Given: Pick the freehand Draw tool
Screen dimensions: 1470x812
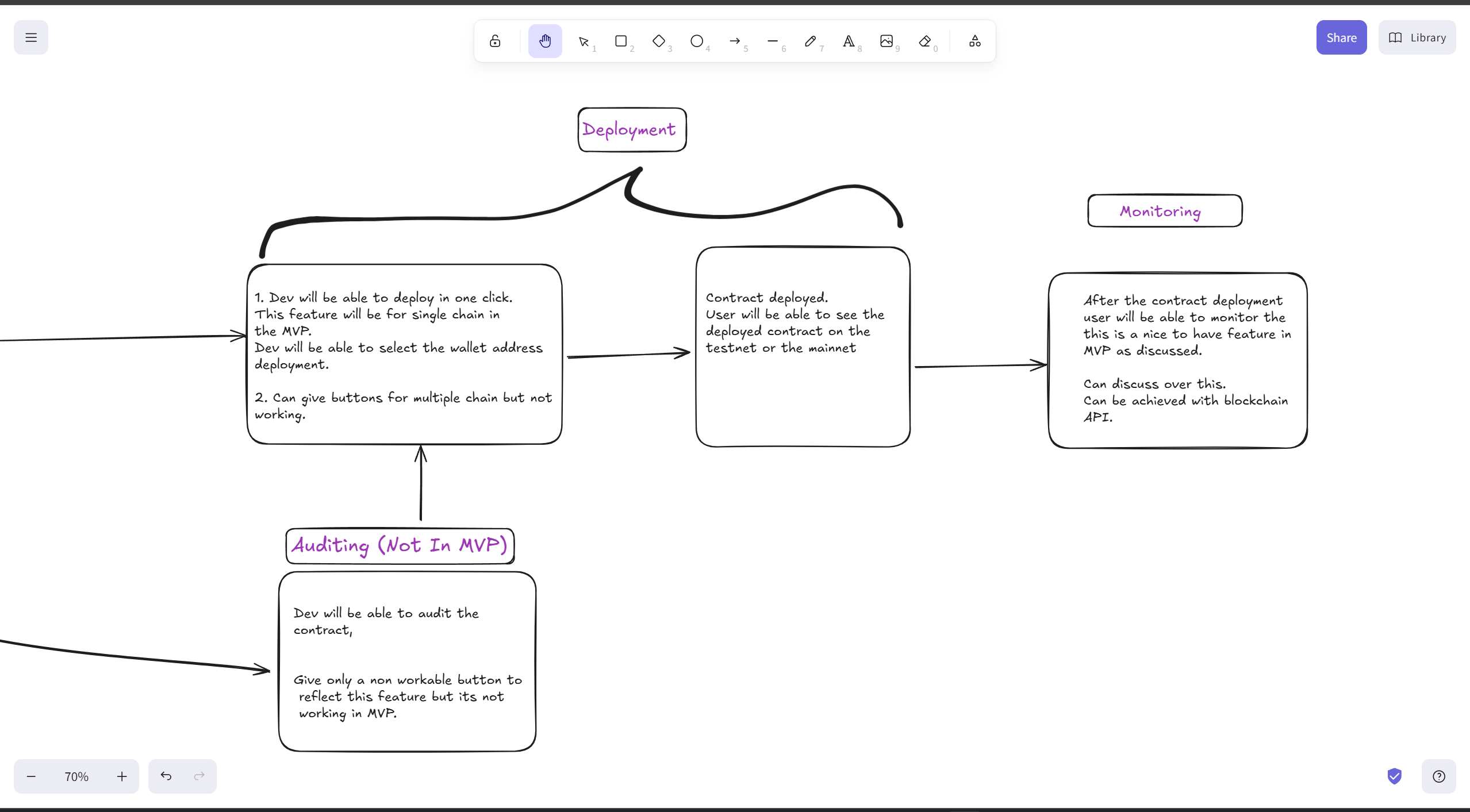Looking at the screenshot, I should tap(811, 41).
